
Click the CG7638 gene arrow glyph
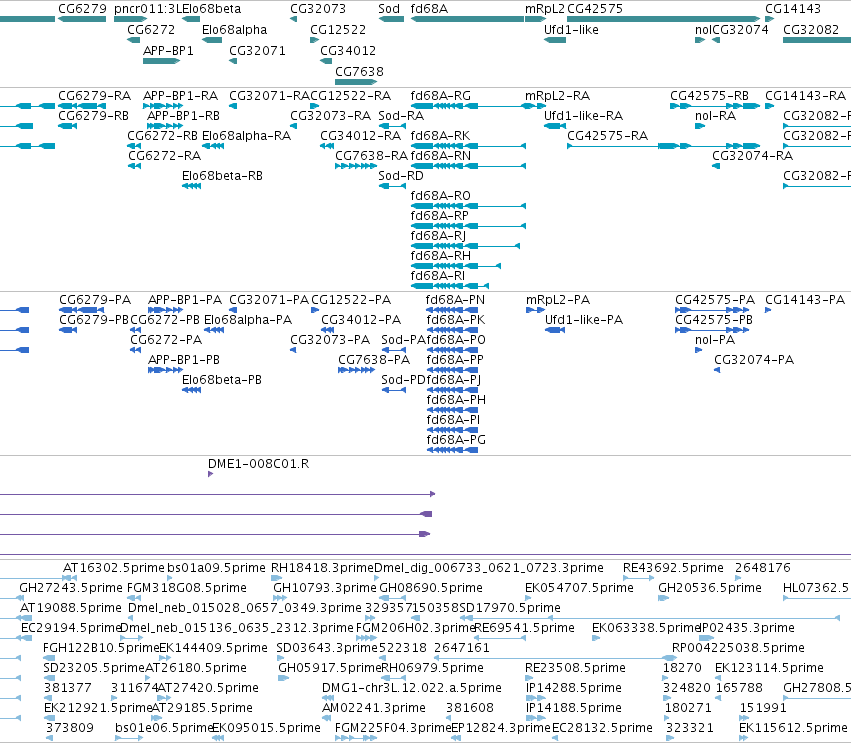tap(356, 82)
